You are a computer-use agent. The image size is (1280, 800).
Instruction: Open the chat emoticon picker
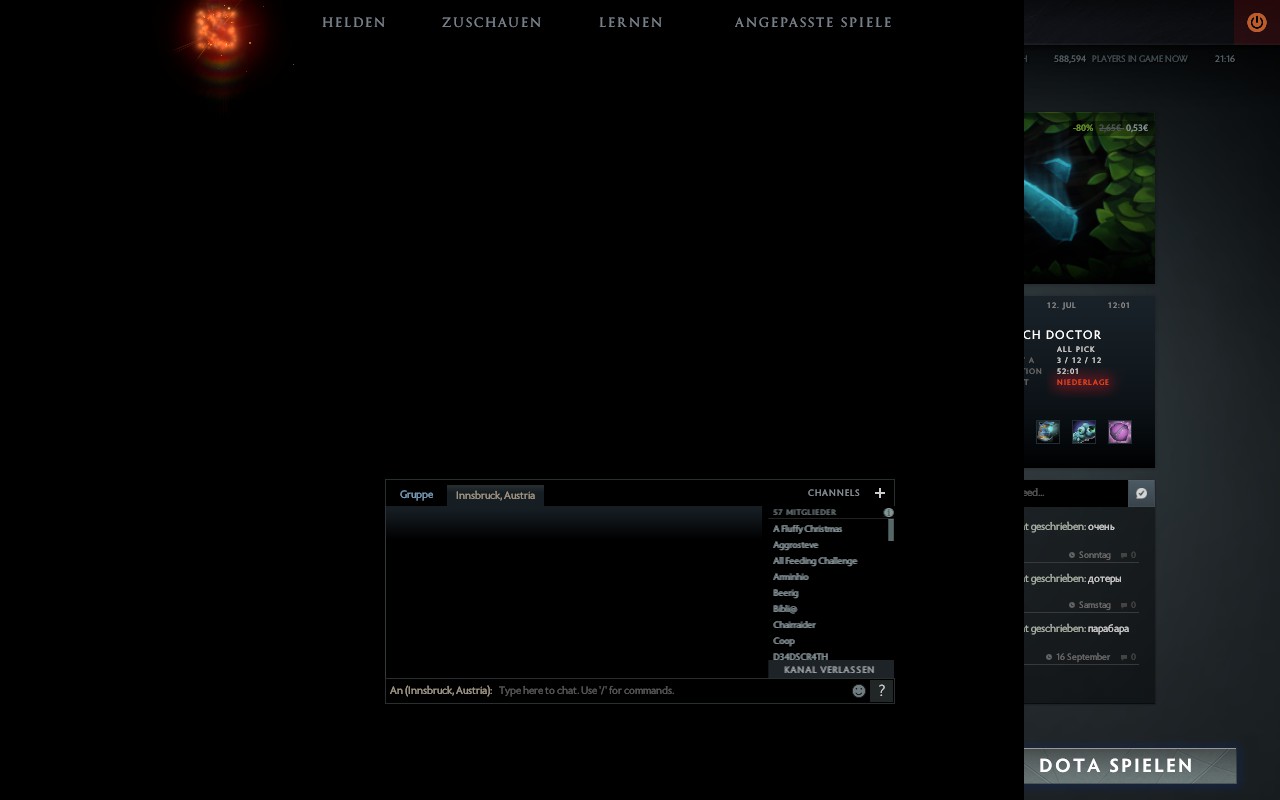tap(858, 691)
